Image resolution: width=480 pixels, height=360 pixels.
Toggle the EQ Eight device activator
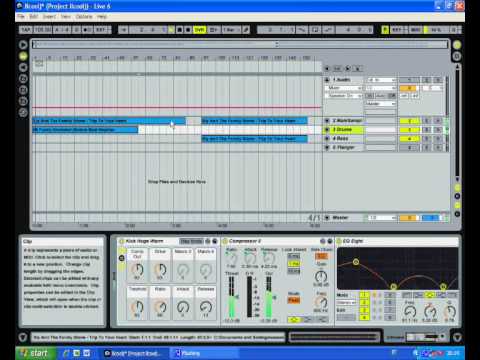tap(339, 241)
